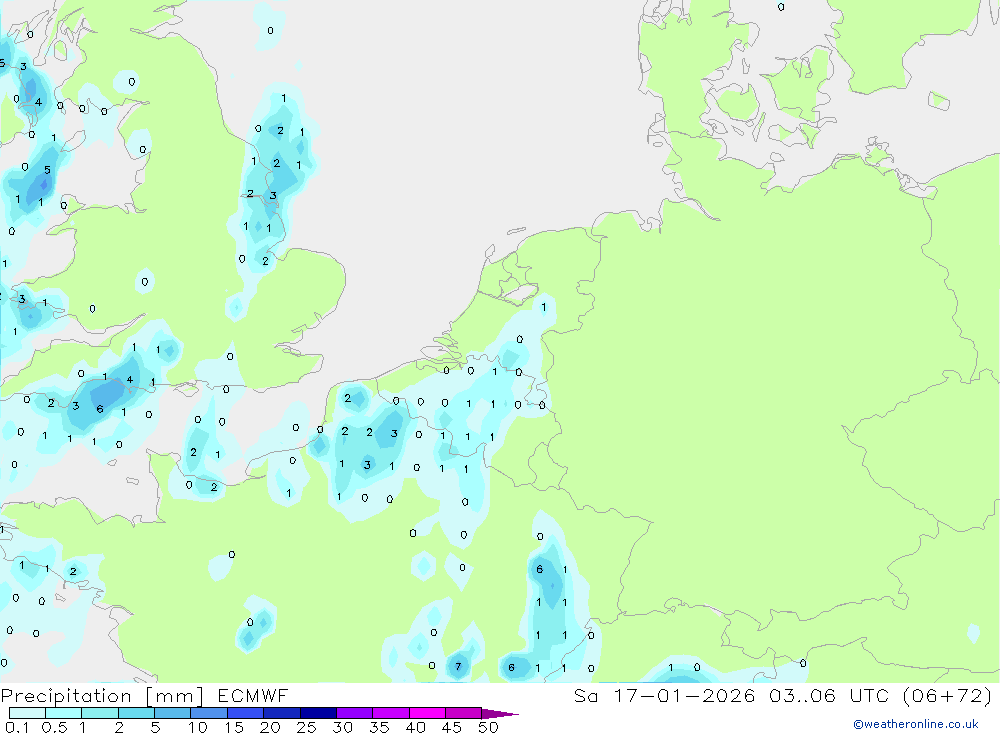Screen dimensions: 1000x733
Task: Click the legend label '30'
Action: point(342,727)
